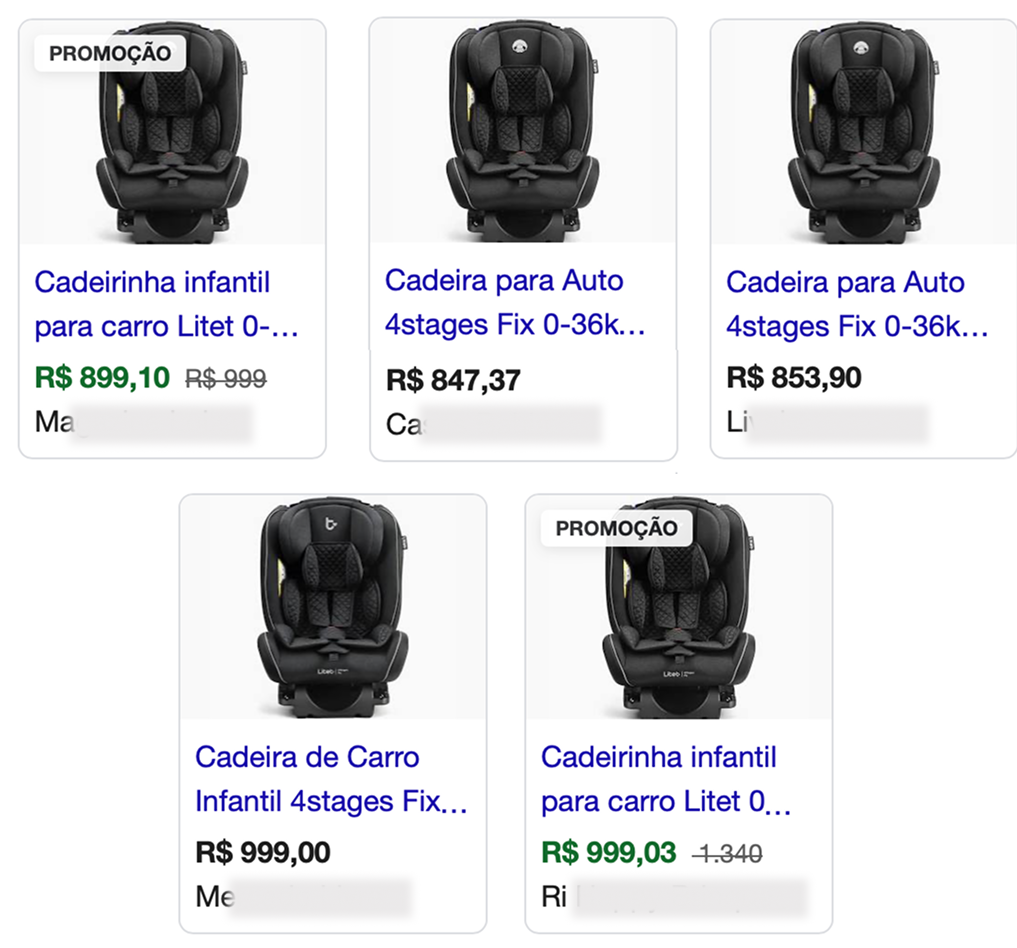Click the green R$ 899,10 price
Viewport: 1017px width, 948px height.
(102, 377)
